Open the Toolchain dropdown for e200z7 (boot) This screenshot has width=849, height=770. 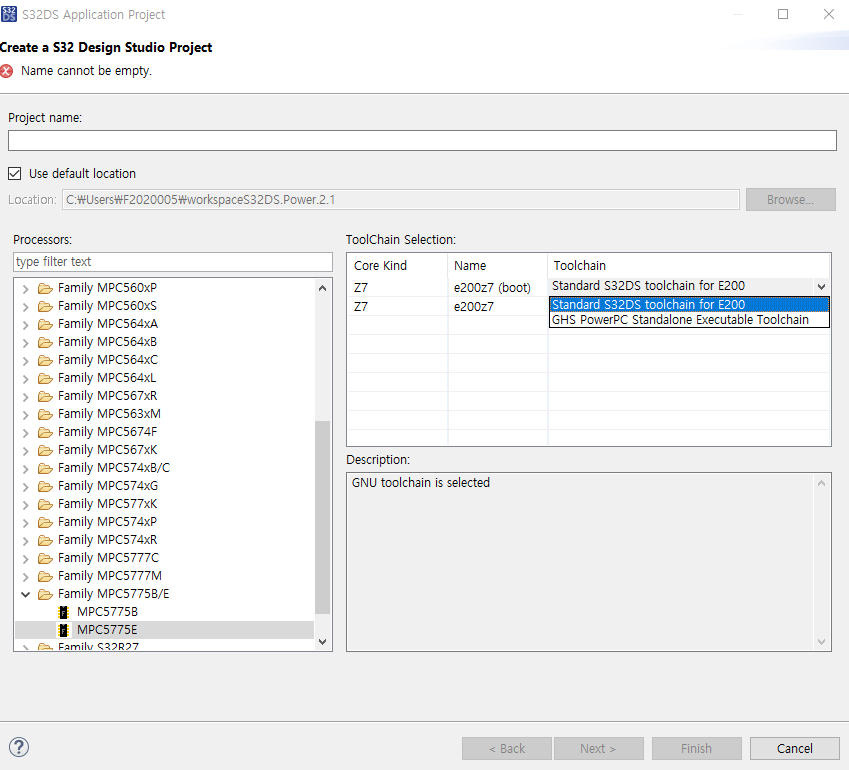[x=822, y=288]
